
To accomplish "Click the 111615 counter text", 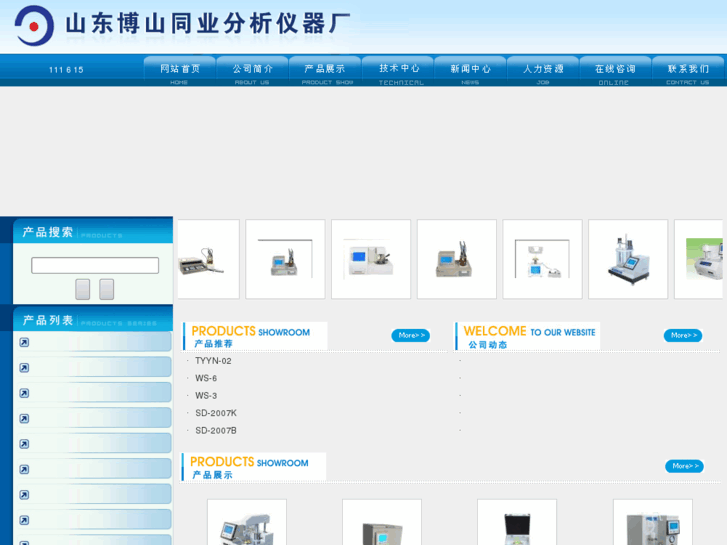I will pyautogui.click(x=66, y=70).
